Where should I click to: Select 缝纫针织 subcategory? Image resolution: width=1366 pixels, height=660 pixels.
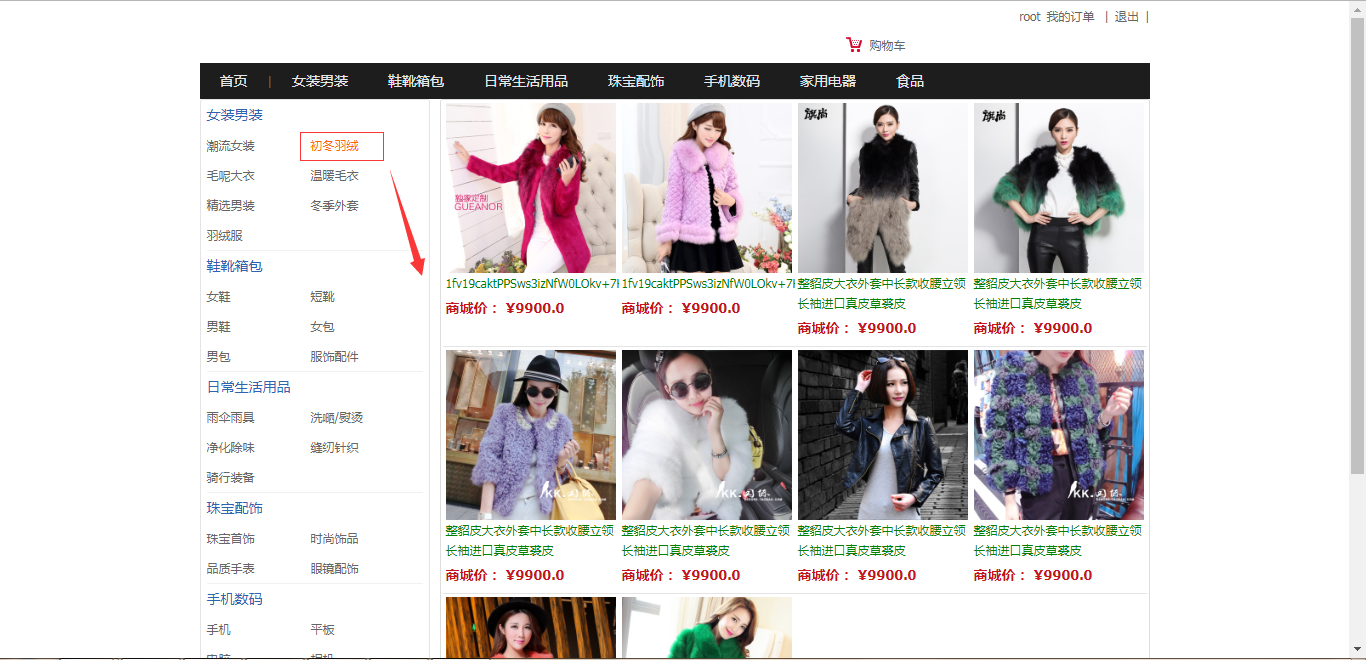334,448
